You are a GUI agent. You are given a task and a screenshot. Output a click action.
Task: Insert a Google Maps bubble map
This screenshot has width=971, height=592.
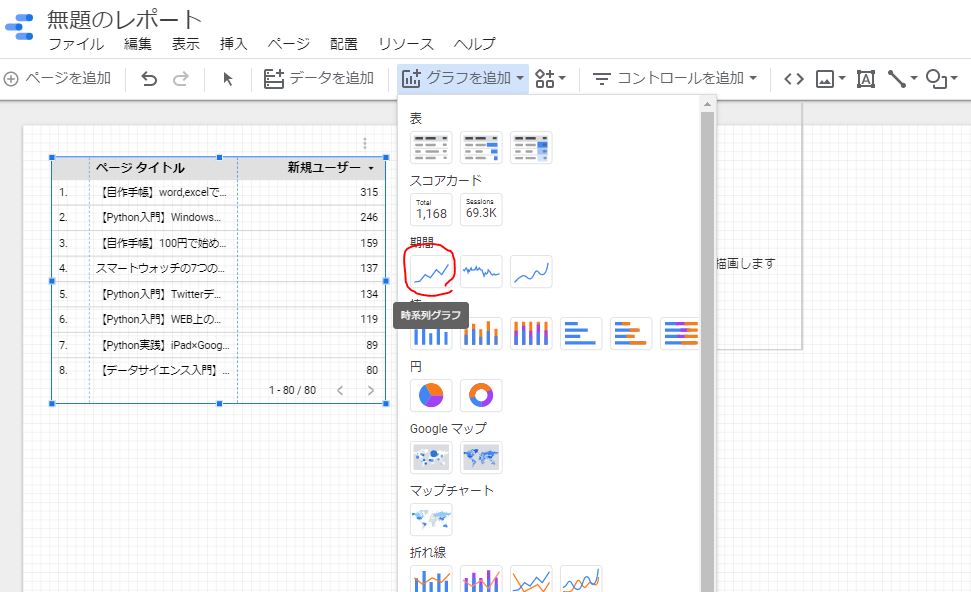point(431,457)
